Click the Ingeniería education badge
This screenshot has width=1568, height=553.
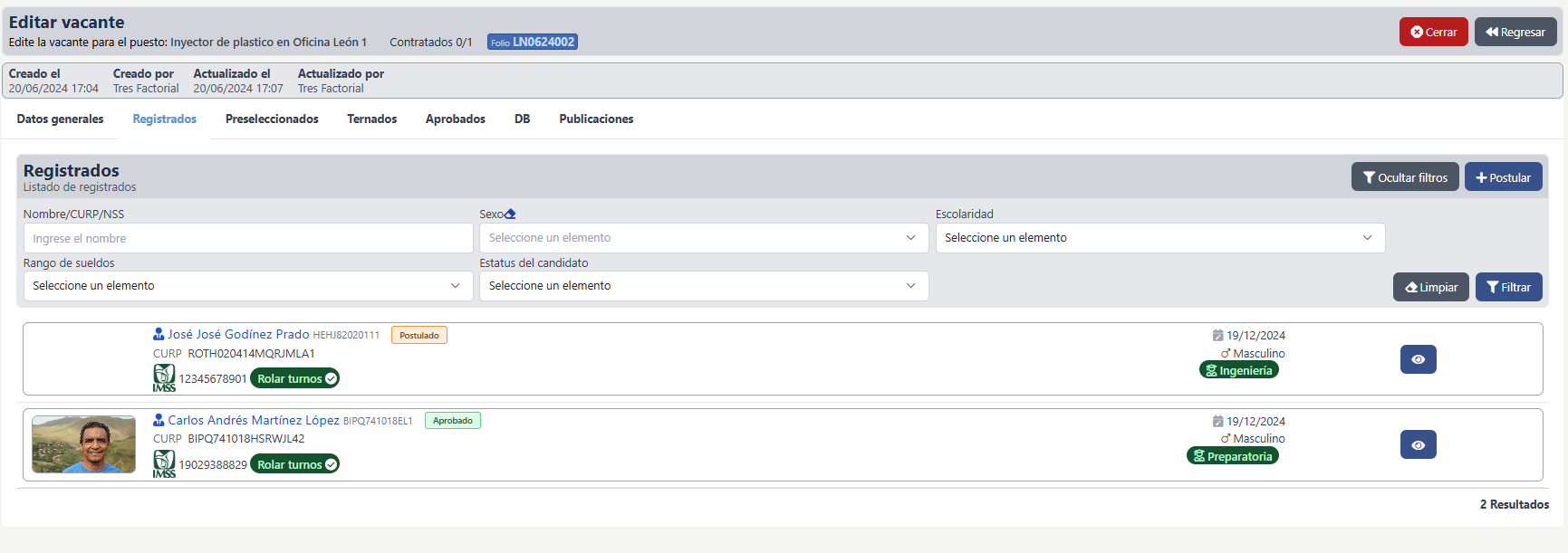coord(1239,370)
